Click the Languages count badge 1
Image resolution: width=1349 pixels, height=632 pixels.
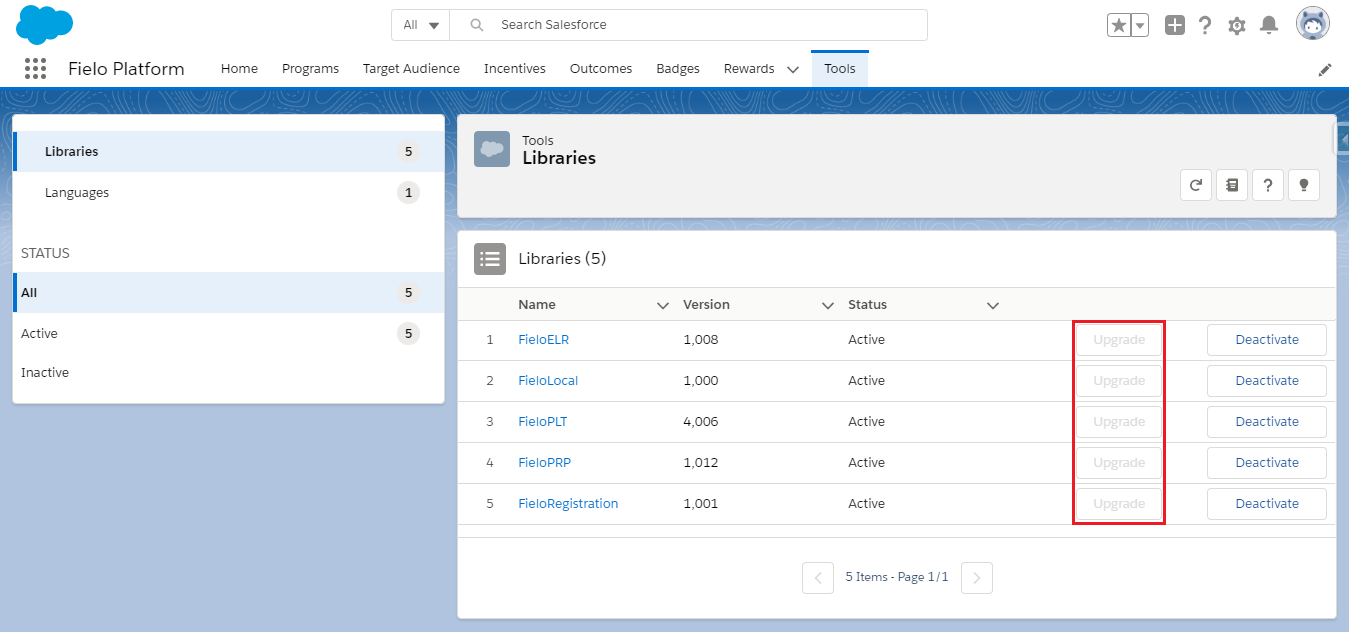coord(408,193)
